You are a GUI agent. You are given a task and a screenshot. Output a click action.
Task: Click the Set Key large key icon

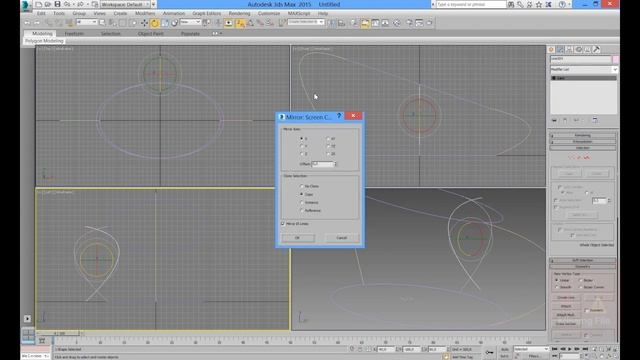point(489,352)
